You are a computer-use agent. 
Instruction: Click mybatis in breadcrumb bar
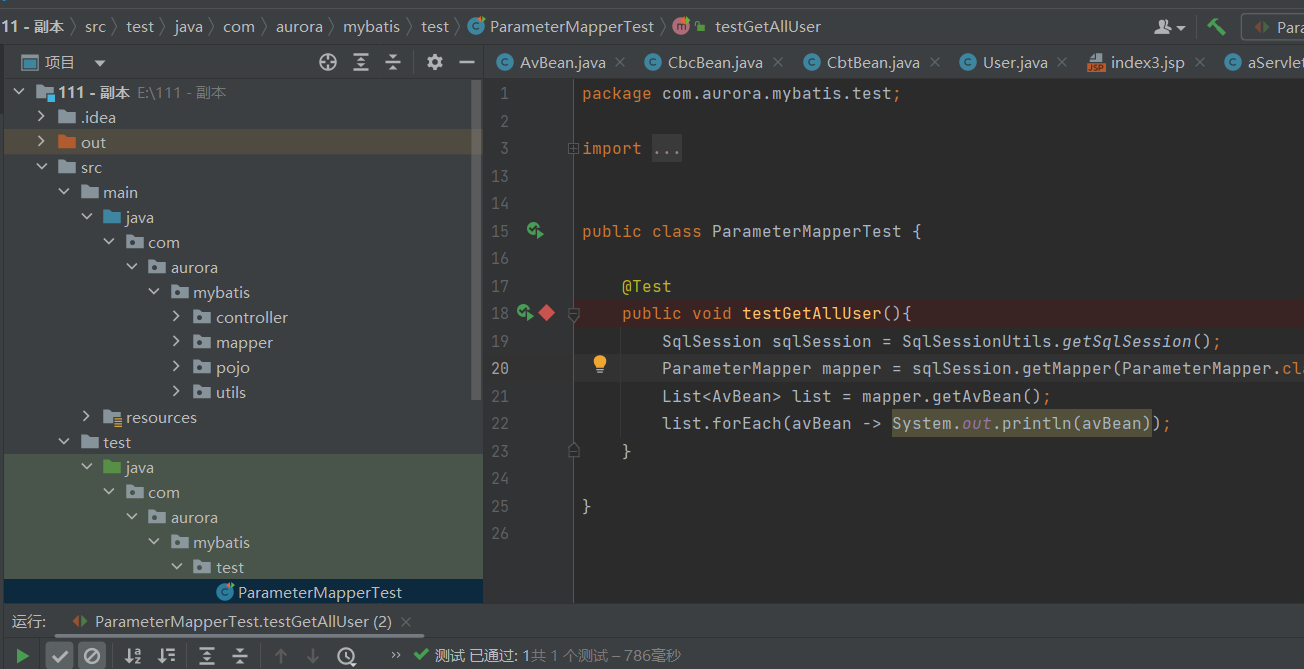coord(372,27)
